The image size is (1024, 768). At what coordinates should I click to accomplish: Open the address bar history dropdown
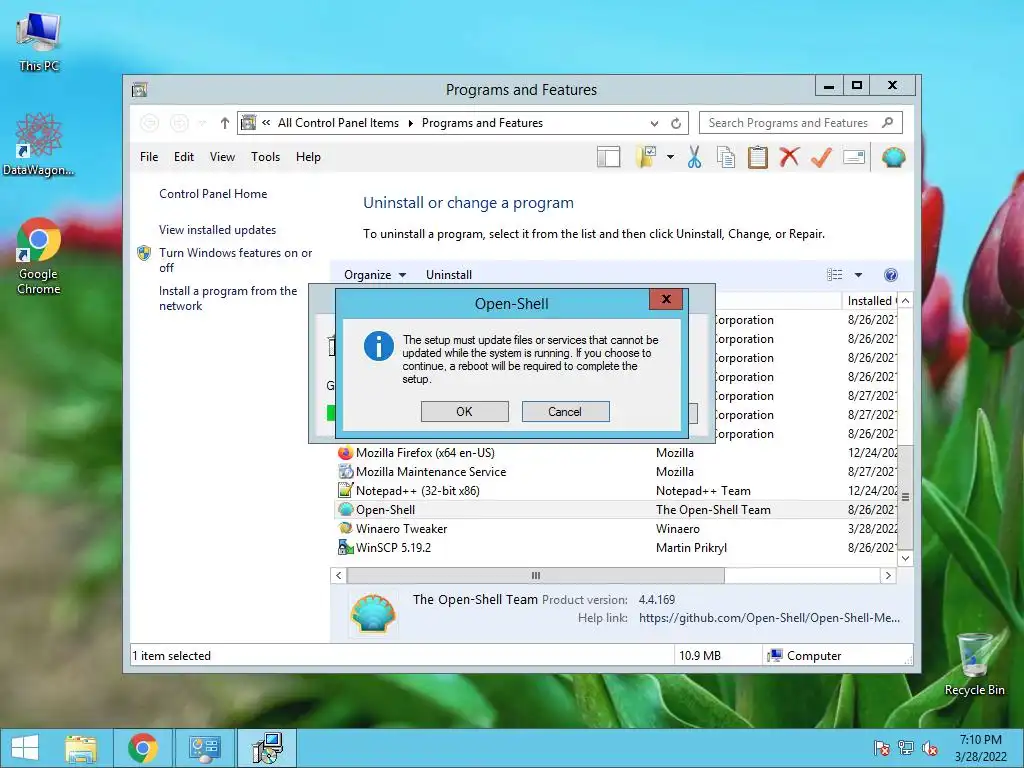pyautogui.click(x=654, y=123)
